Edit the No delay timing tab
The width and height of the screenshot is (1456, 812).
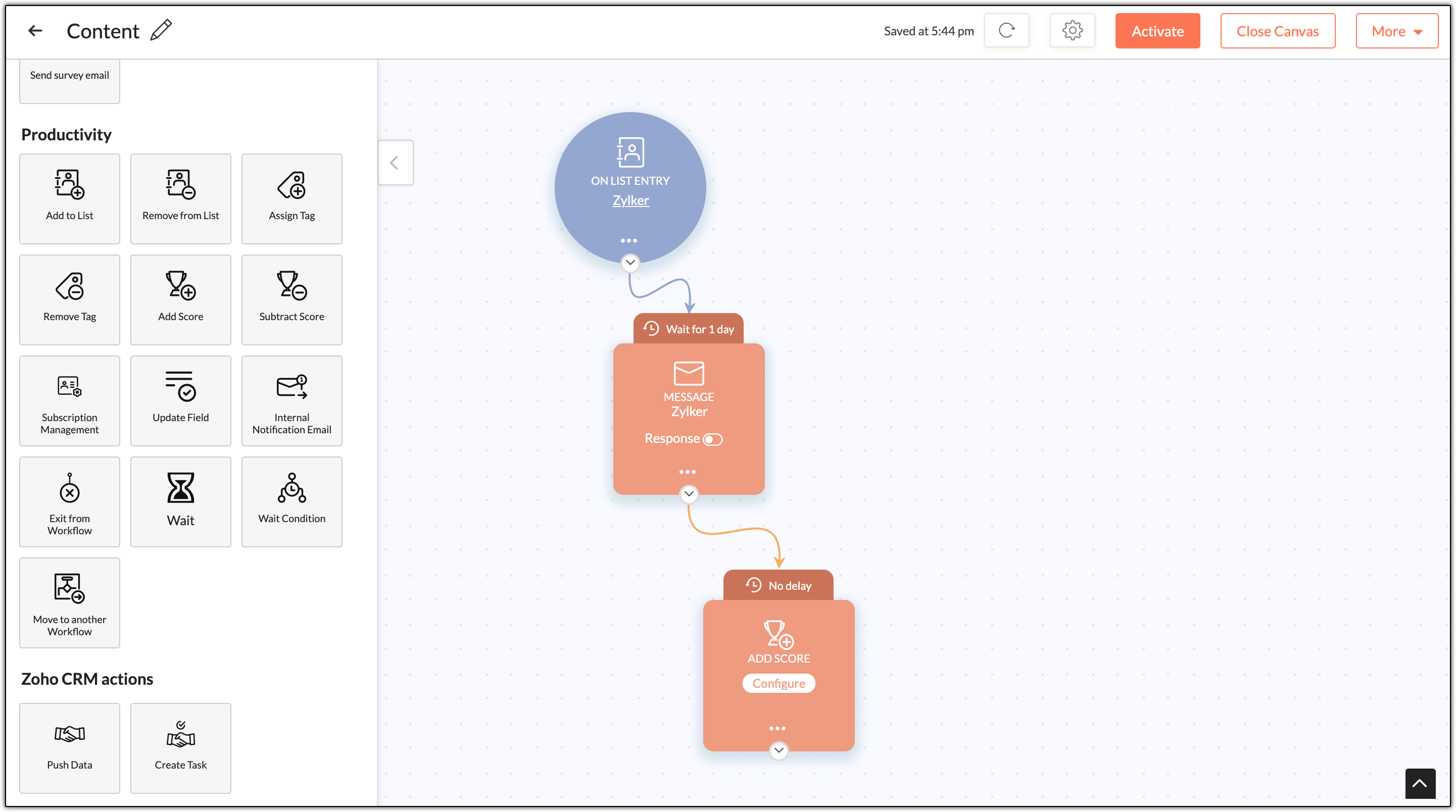779,585
